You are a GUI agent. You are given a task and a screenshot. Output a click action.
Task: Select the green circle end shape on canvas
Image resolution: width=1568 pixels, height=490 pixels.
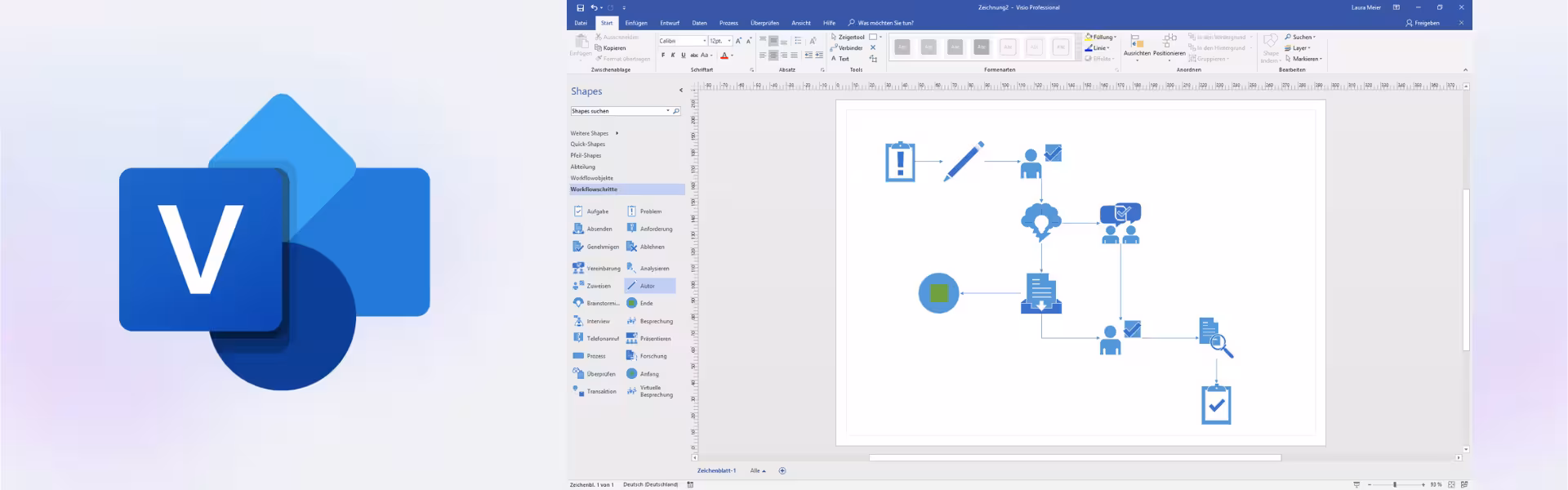pos(939,293)
